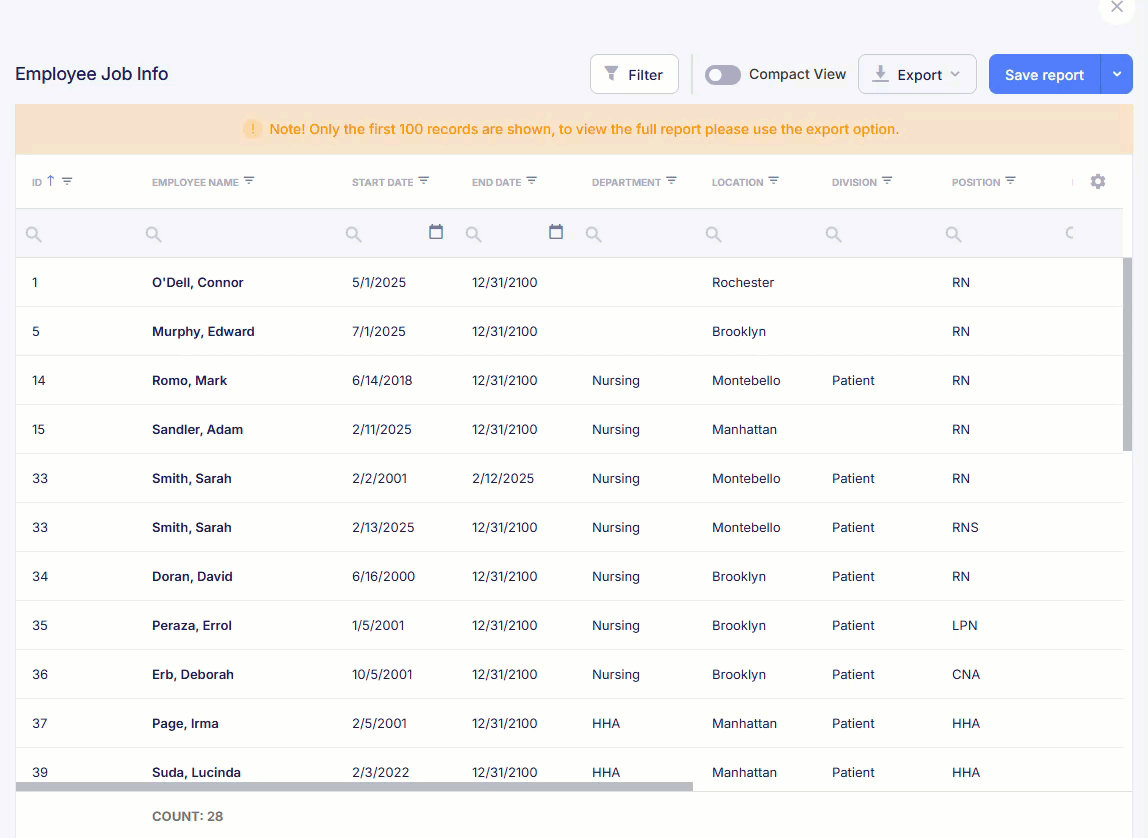Expand the Save report arrow menu
Screen dimensions: 1148x838
click(x=1117, y=74)
